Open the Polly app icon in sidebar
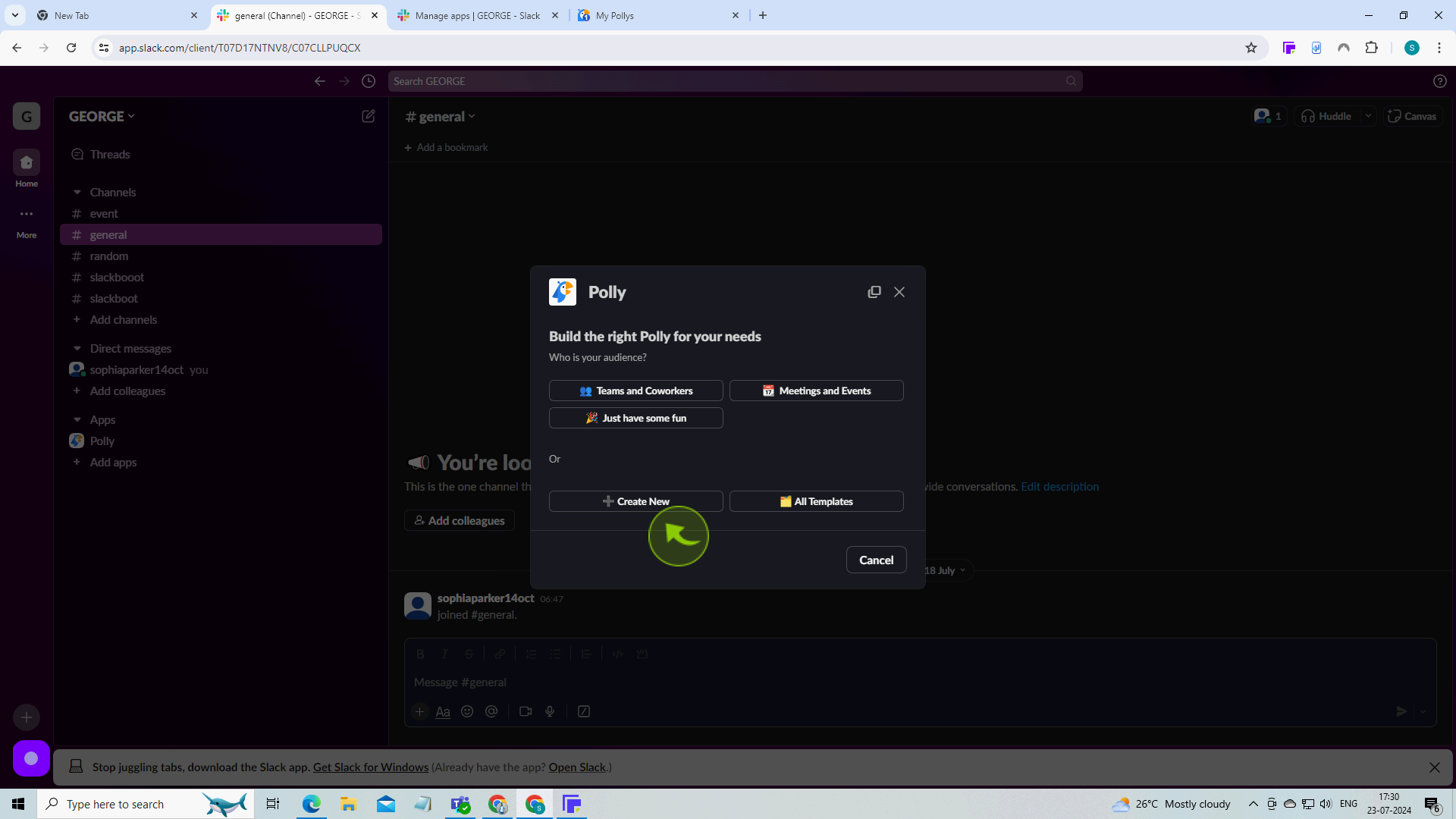The height and width of the screenshot is (819, 1456). [77, 441]
